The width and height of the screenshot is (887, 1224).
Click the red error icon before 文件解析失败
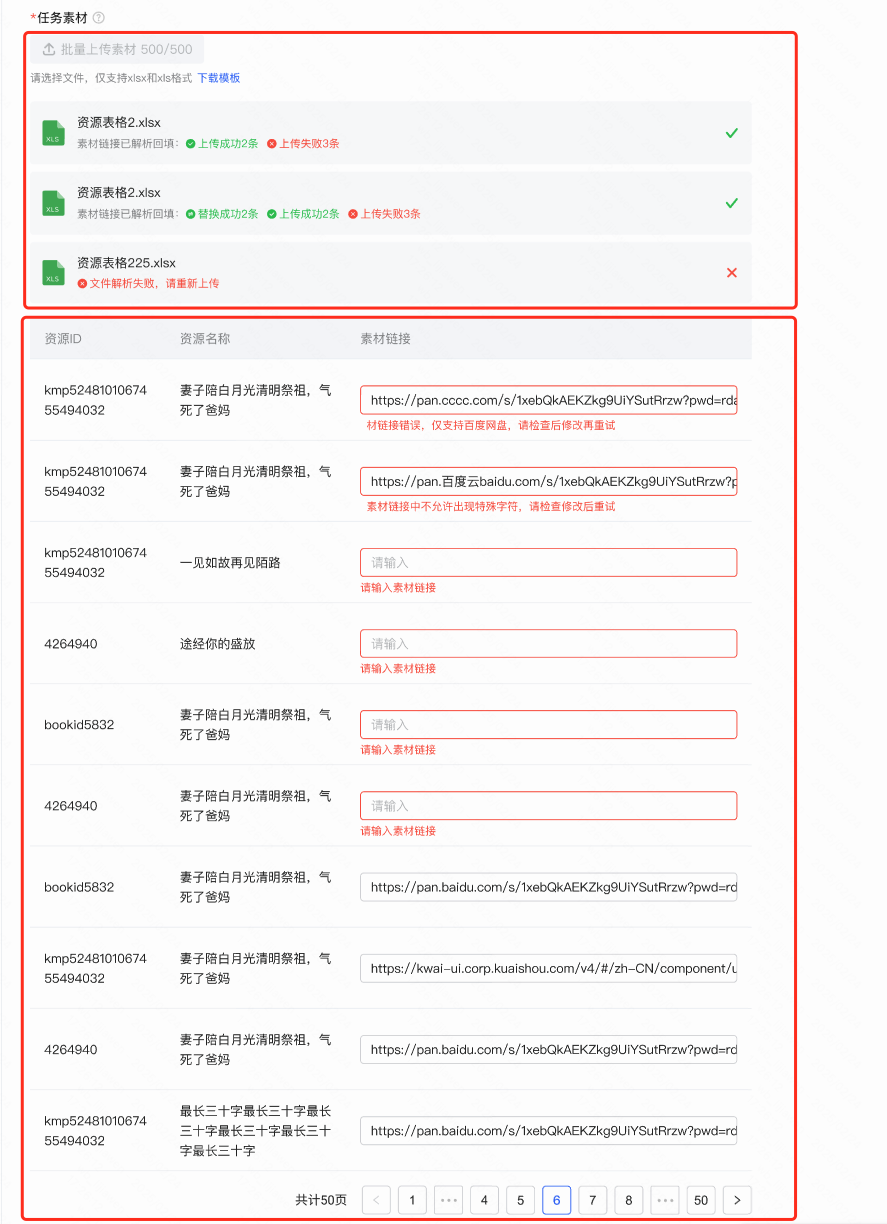pos(82,284)
